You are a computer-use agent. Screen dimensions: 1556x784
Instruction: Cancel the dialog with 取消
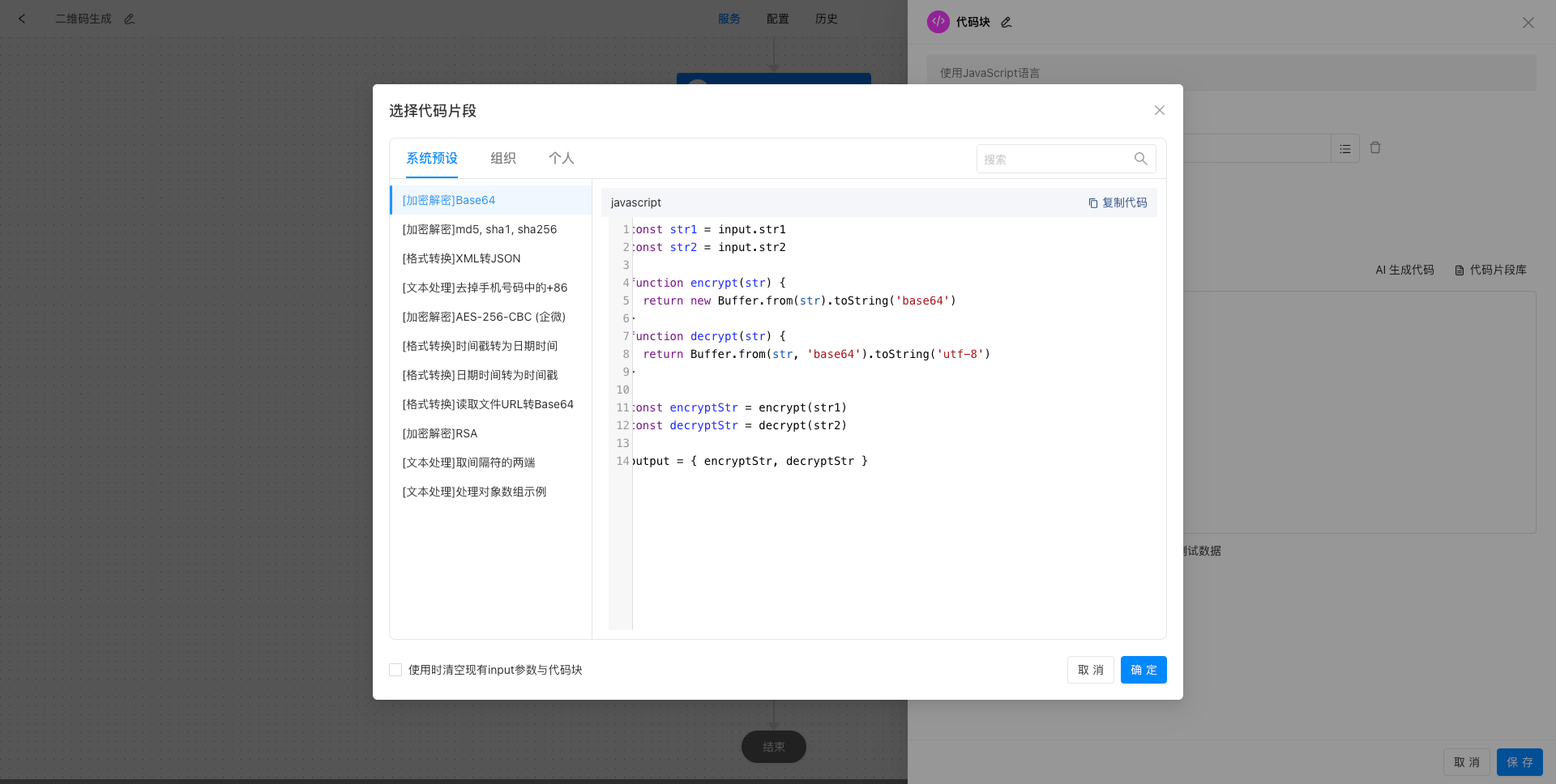1090,670
